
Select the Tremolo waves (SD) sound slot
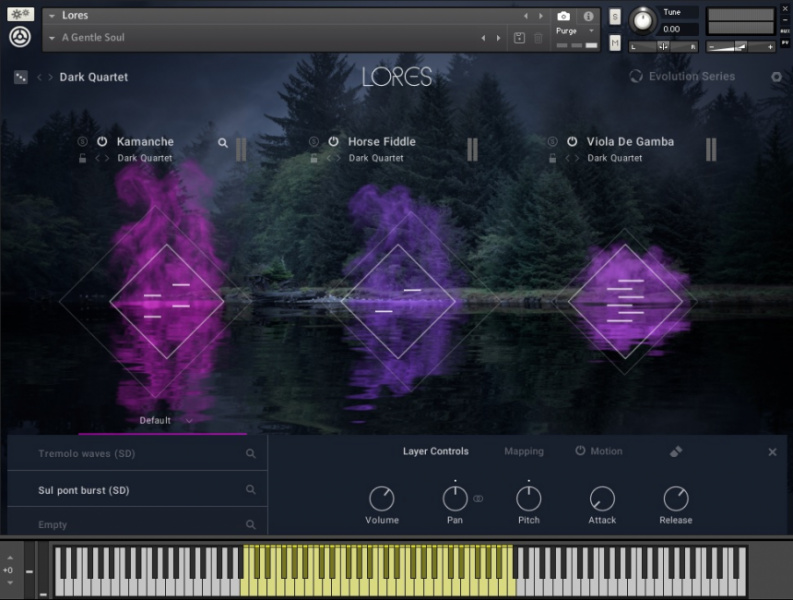point(138,453)
